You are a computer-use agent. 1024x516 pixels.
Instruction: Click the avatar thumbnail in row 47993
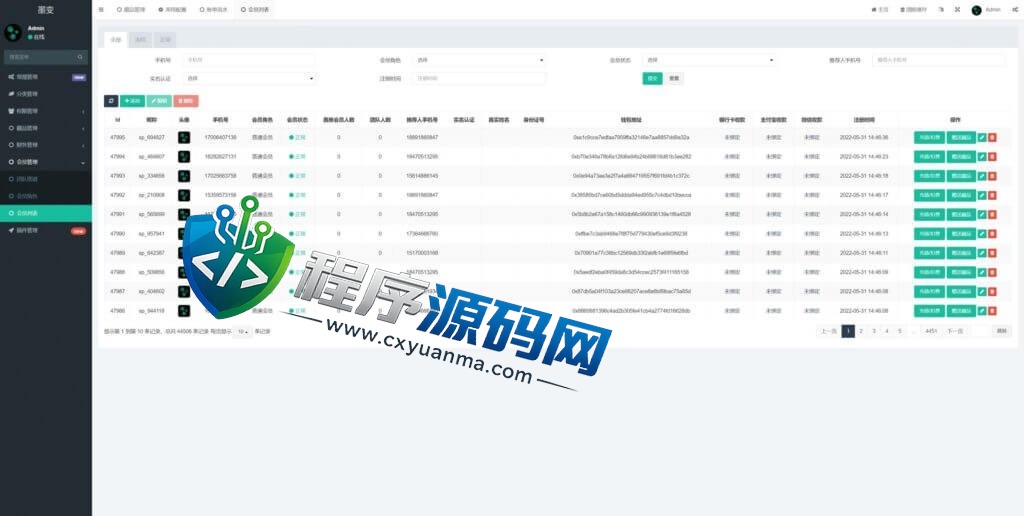coord(184,176)
